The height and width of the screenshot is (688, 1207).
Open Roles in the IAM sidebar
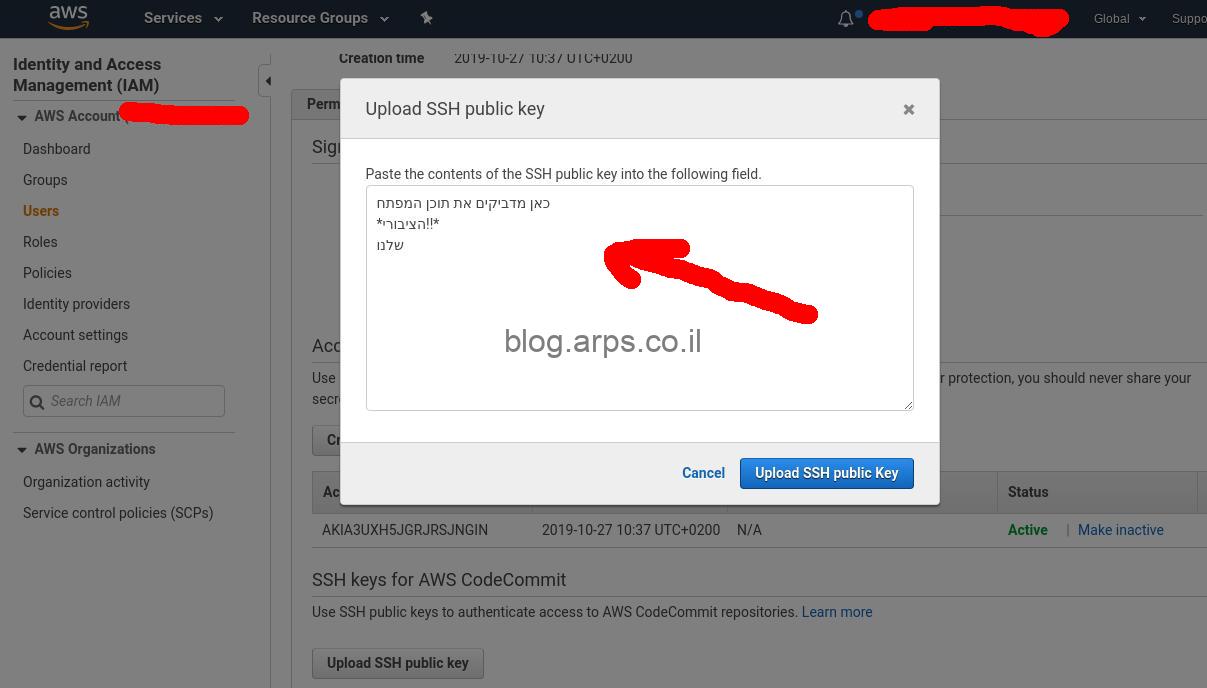pyautogui.click(x=40, y=242)
